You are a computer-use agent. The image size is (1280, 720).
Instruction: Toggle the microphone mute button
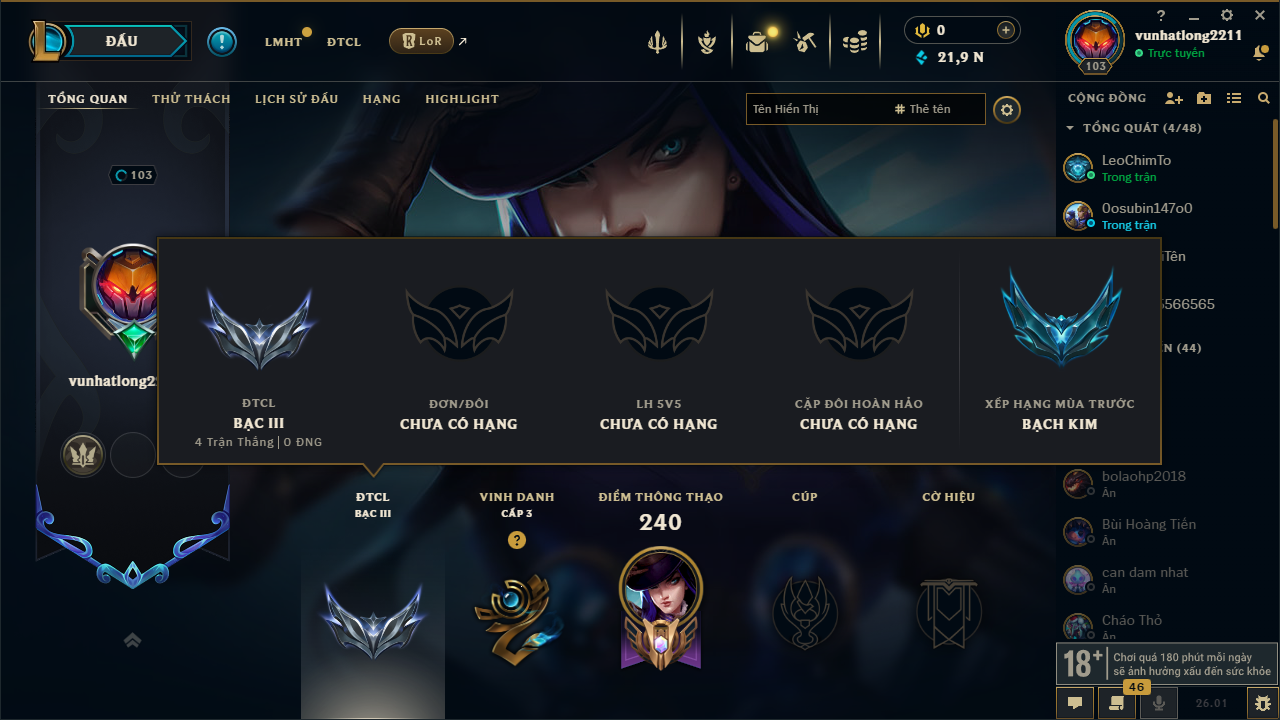[x=1159, y=703]
